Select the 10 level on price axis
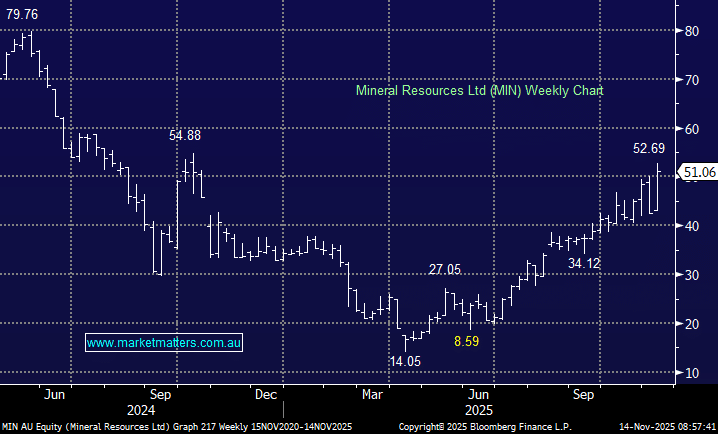 (x=691, y=373)
